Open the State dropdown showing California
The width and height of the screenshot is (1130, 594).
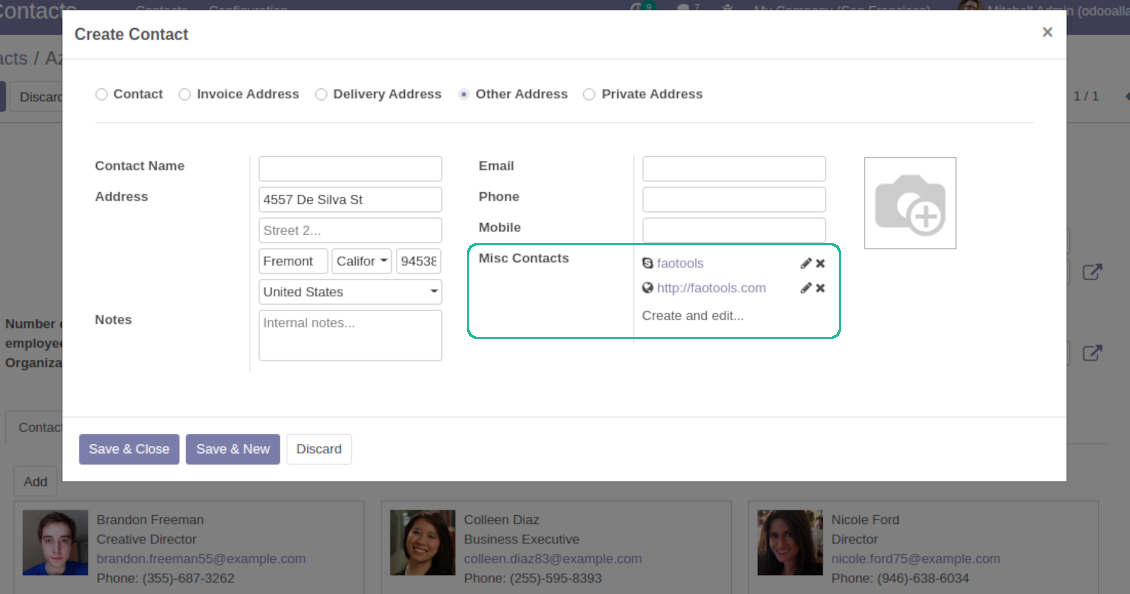pyautogui.click(x=362, y=261)
